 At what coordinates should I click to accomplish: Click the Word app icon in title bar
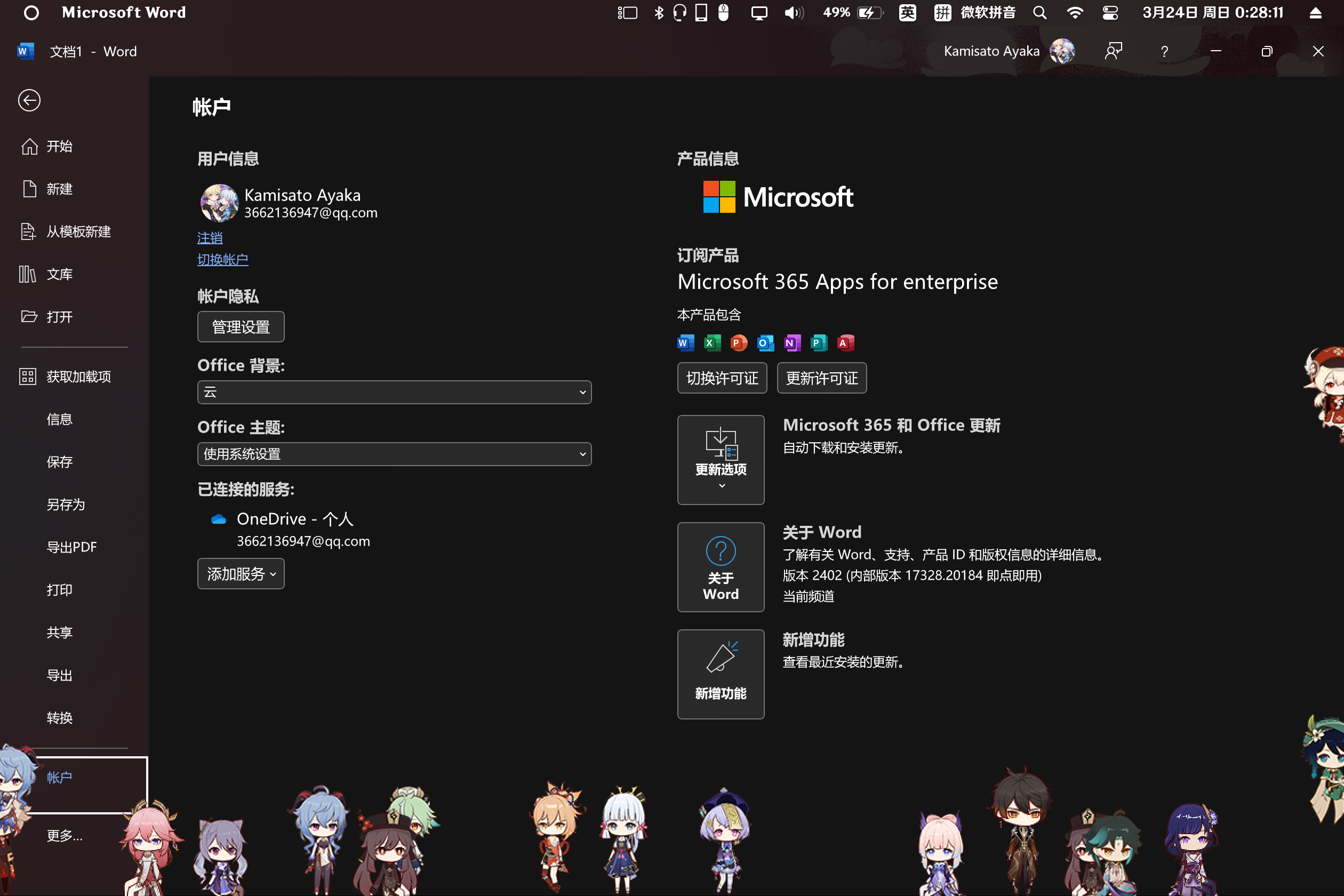[x=25, y=51]
